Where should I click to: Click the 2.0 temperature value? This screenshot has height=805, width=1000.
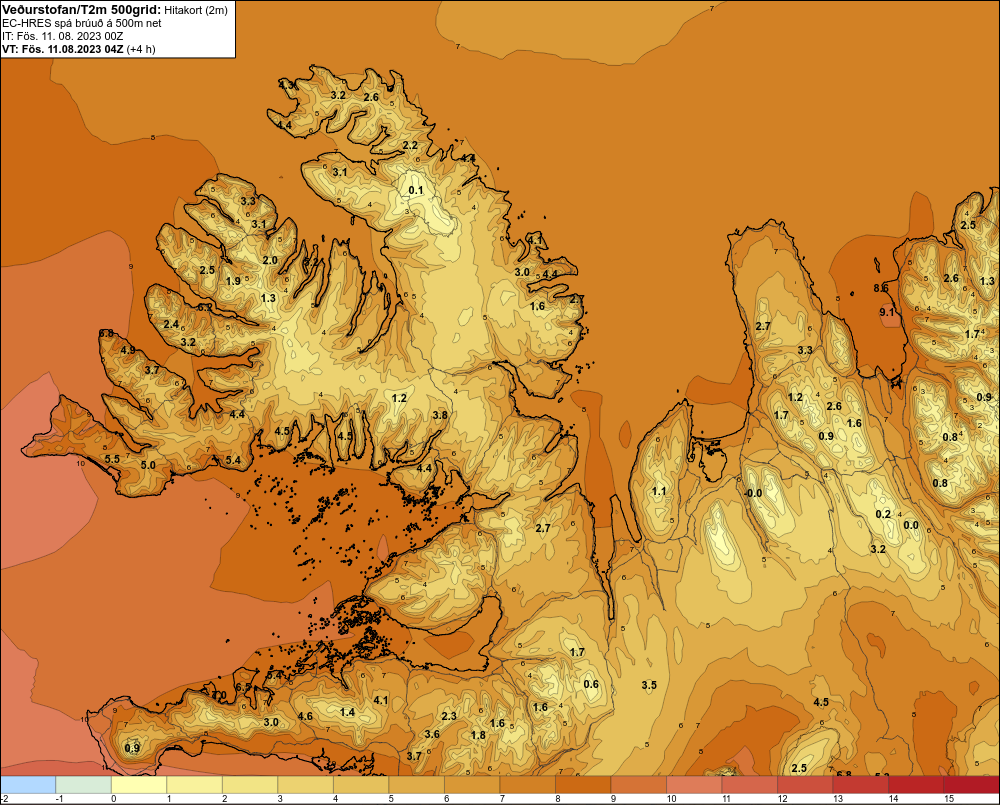270,260
